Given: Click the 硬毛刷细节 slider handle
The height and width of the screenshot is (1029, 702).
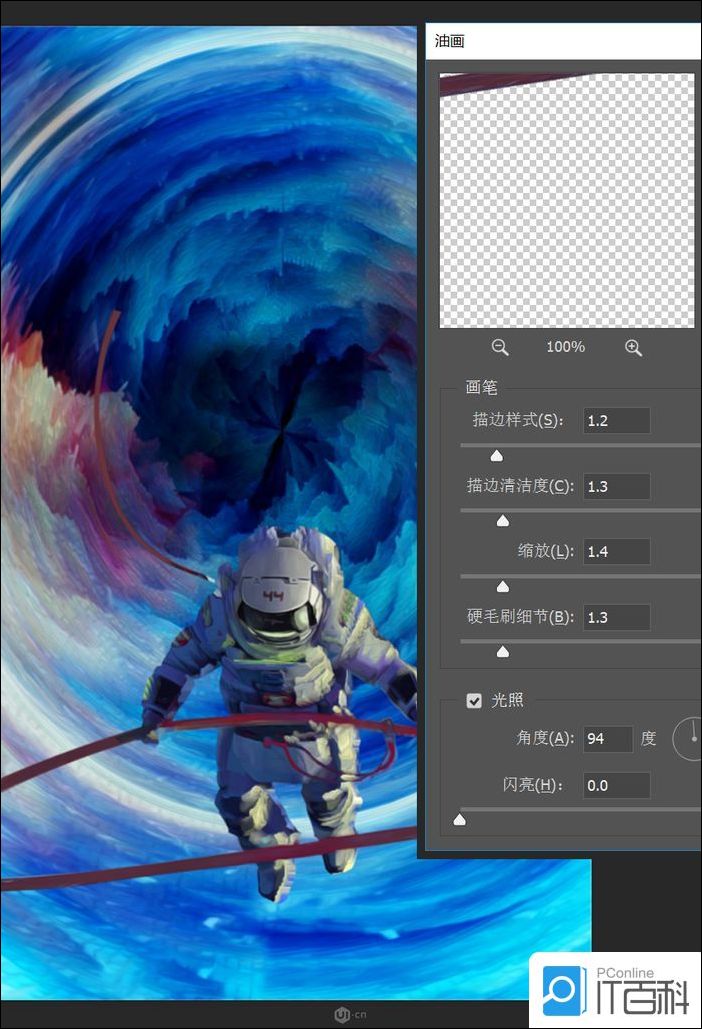Looking at the screenshot, I should 503,652.
